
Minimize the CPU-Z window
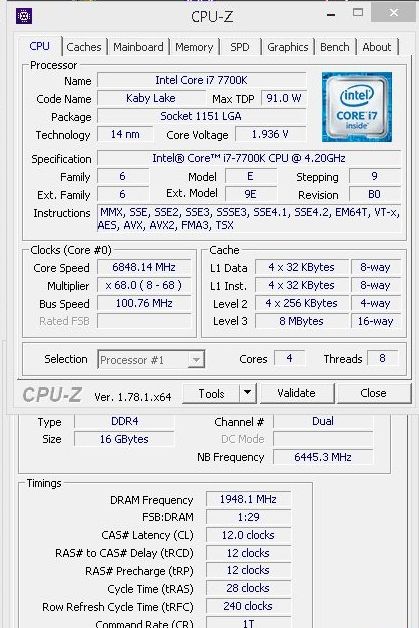point(331,15)
